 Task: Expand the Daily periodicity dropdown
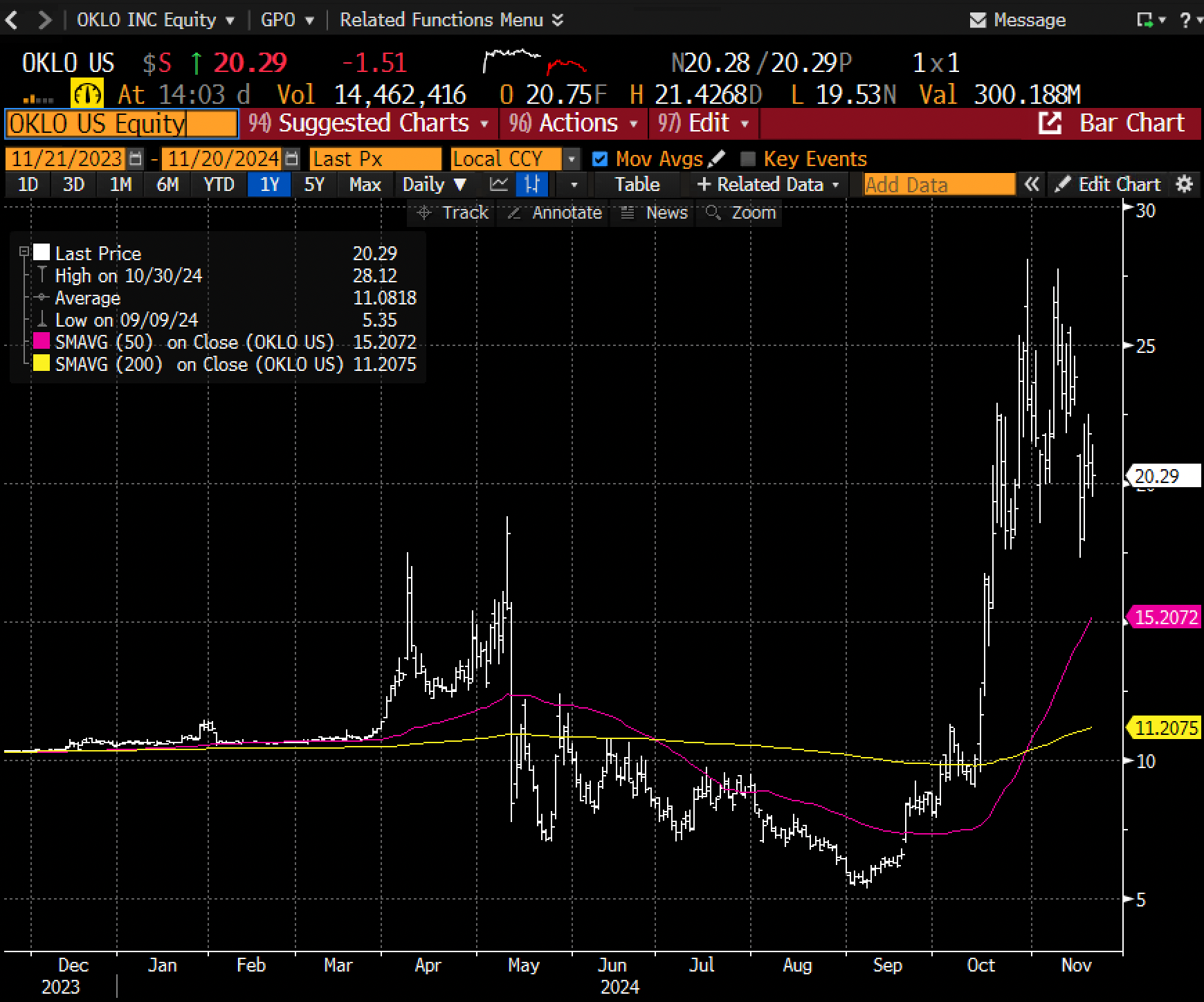[435, 185]
